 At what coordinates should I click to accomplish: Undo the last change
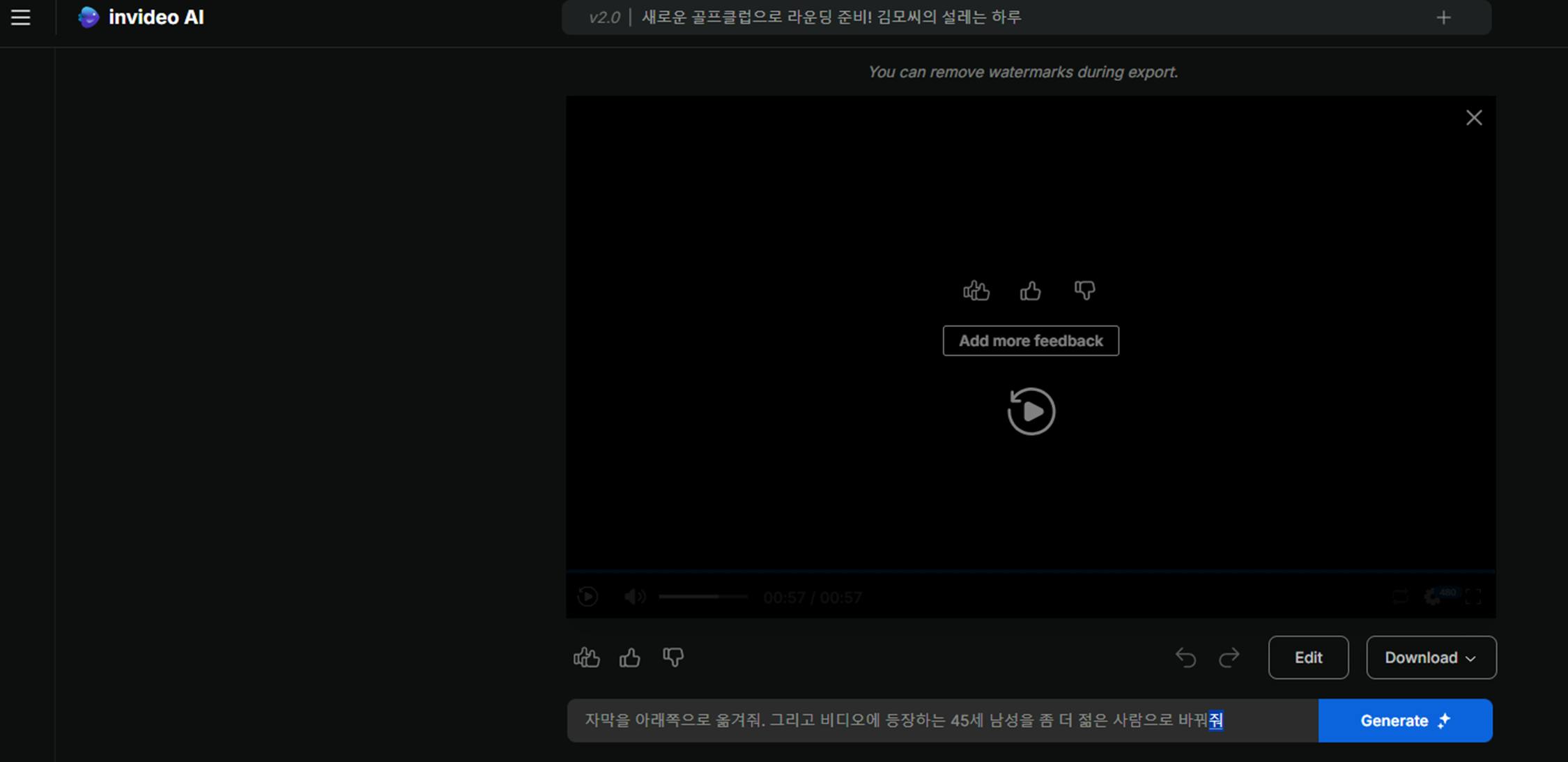click(1185, 657)
